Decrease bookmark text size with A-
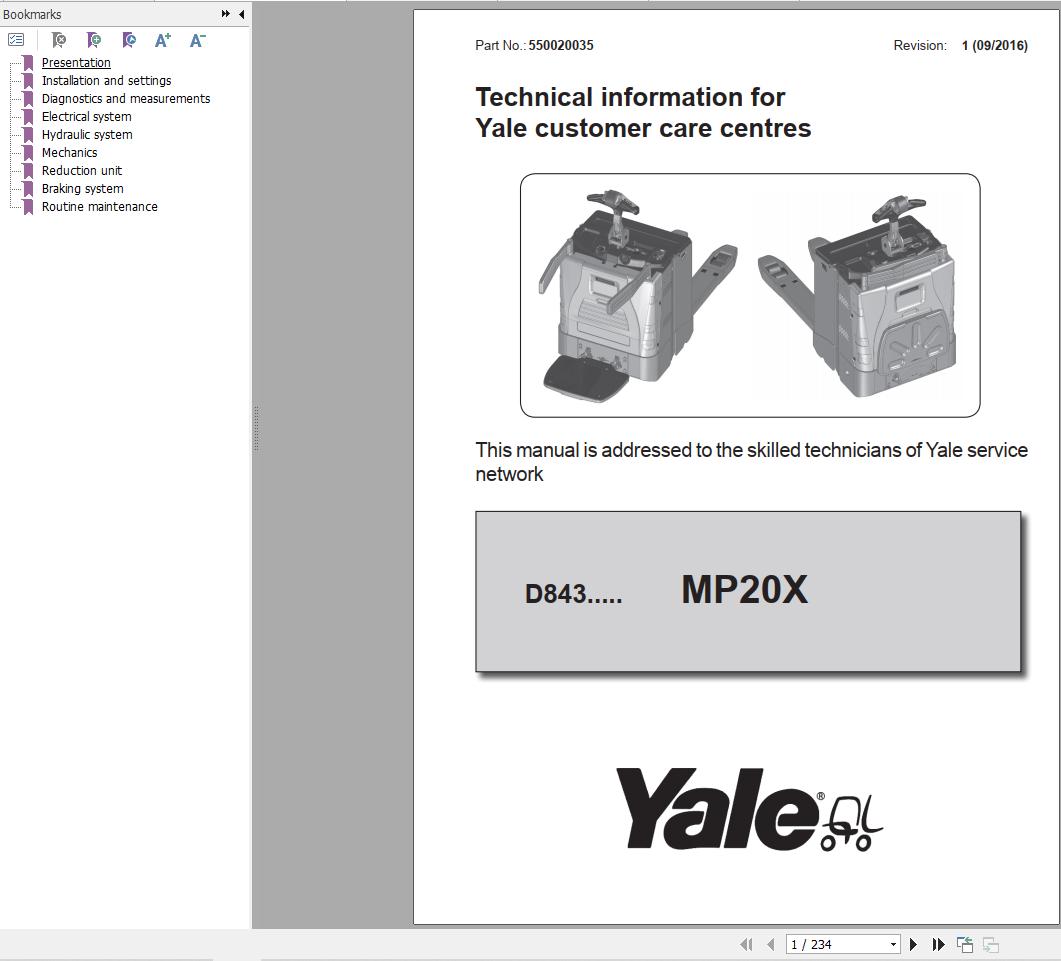 [x=198, y=41]
